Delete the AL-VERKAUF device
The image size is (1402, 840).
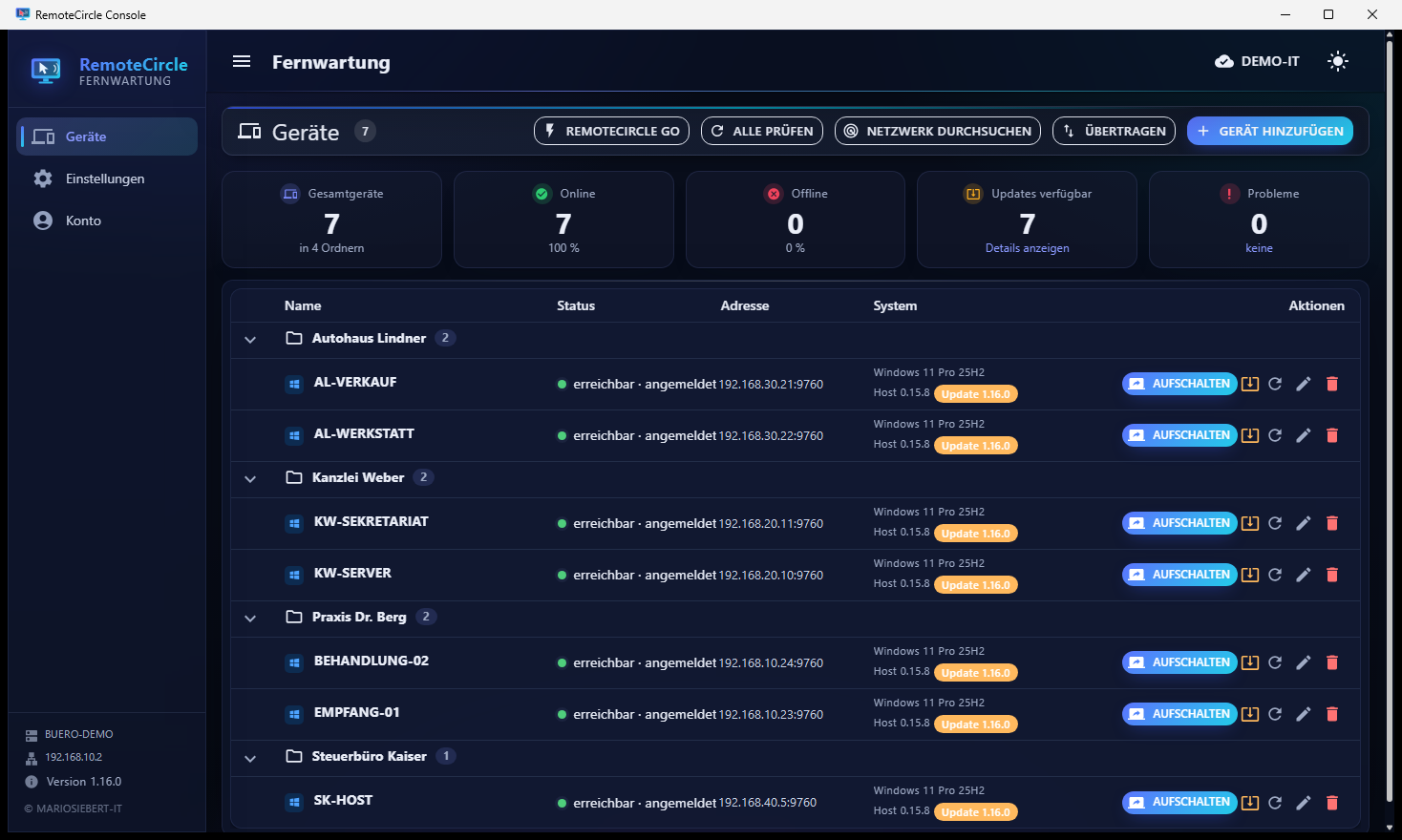tap(1332, 384)
